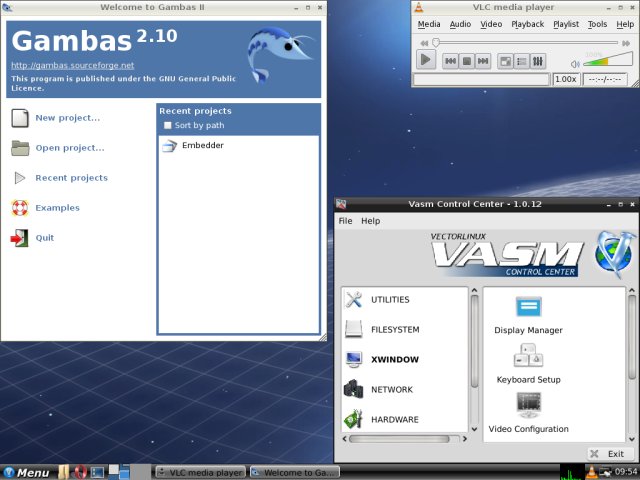Open the File menu in VASM
The height and width of the screenshot is (480, 640).
(345, 221)
